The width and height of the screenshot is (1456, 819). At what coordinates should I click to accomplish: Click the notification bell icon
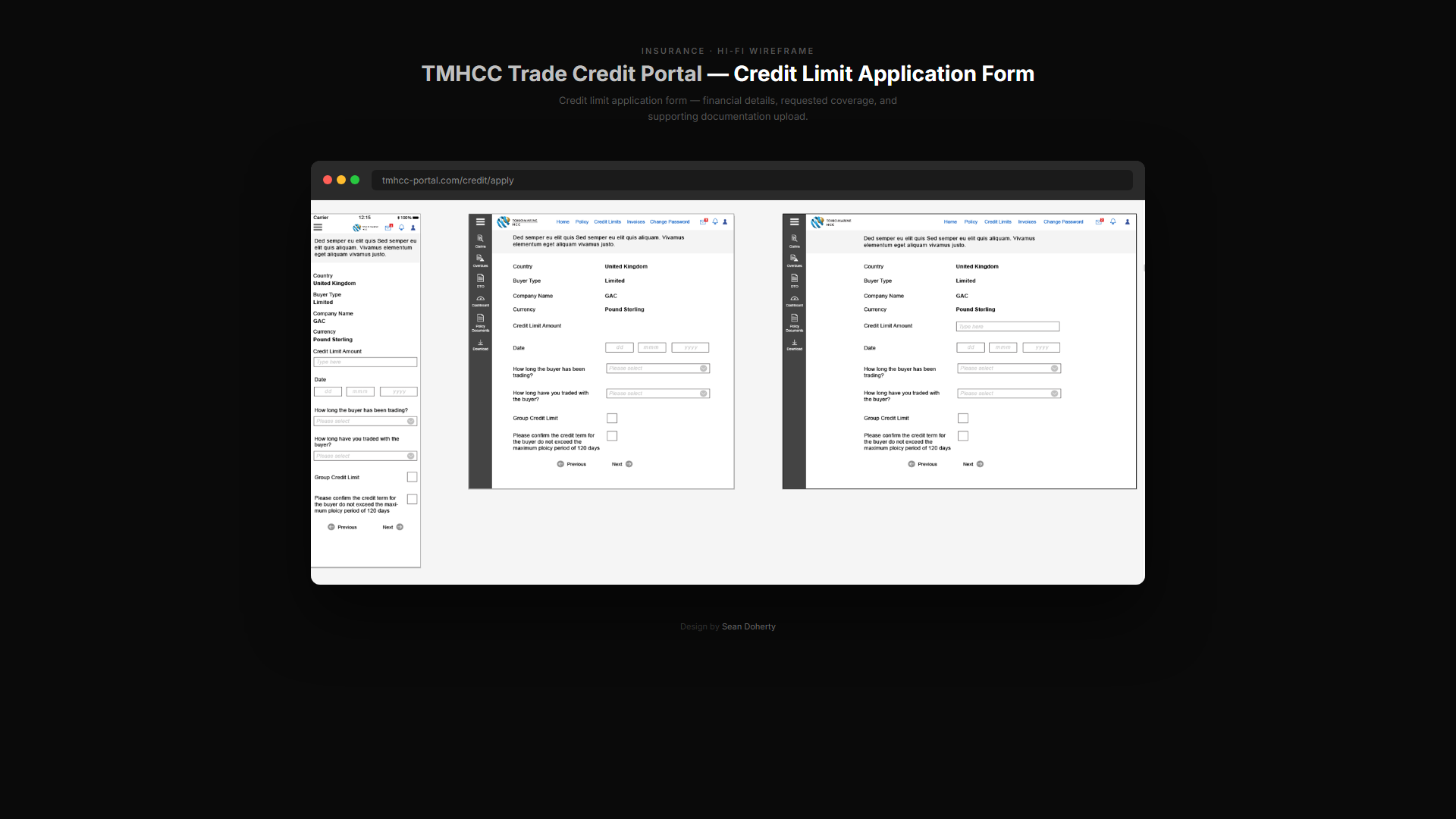pyautogui.click(x=715, y=221)
